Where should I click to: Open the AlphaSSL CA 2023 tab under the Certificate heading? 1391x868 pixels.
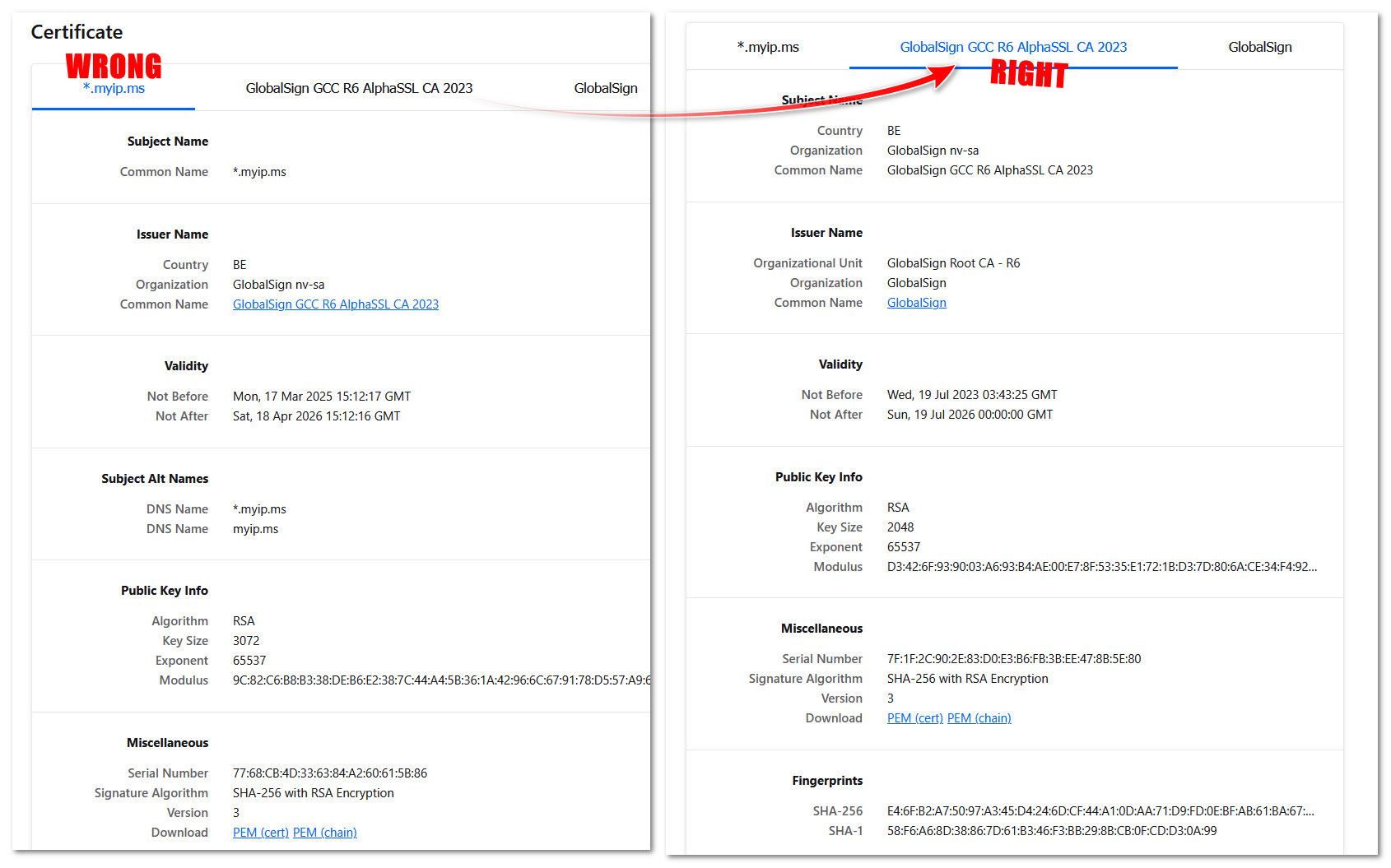tap(359, 88)
